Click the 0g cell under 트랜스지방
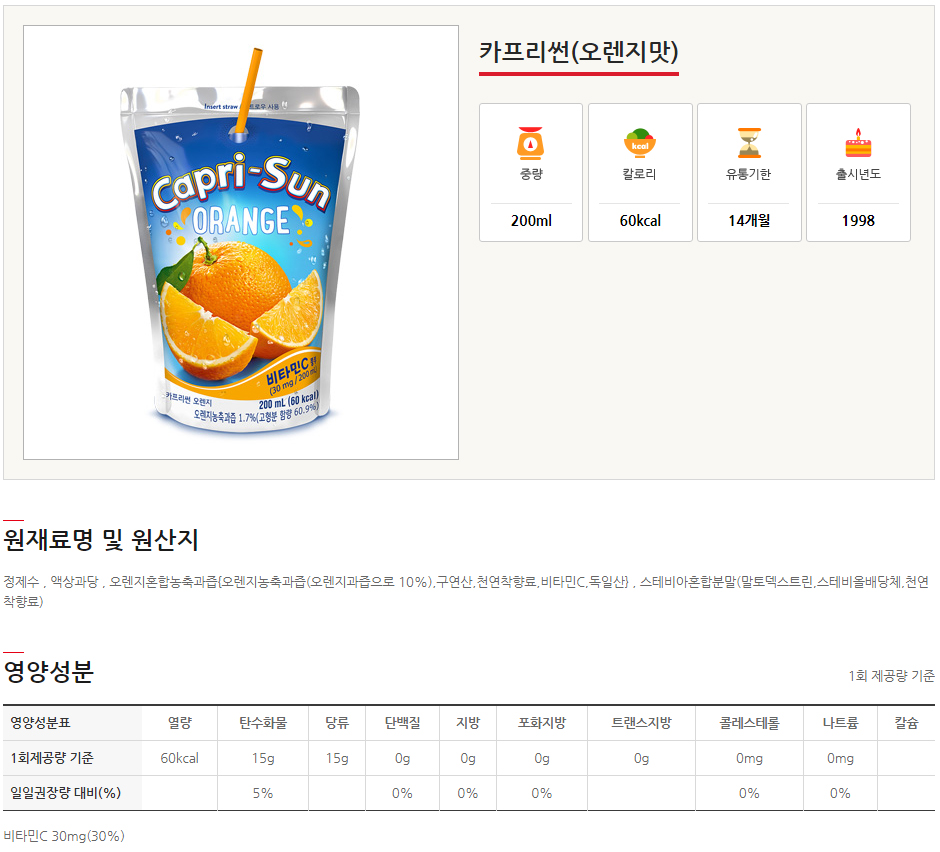 click(641, 758)
